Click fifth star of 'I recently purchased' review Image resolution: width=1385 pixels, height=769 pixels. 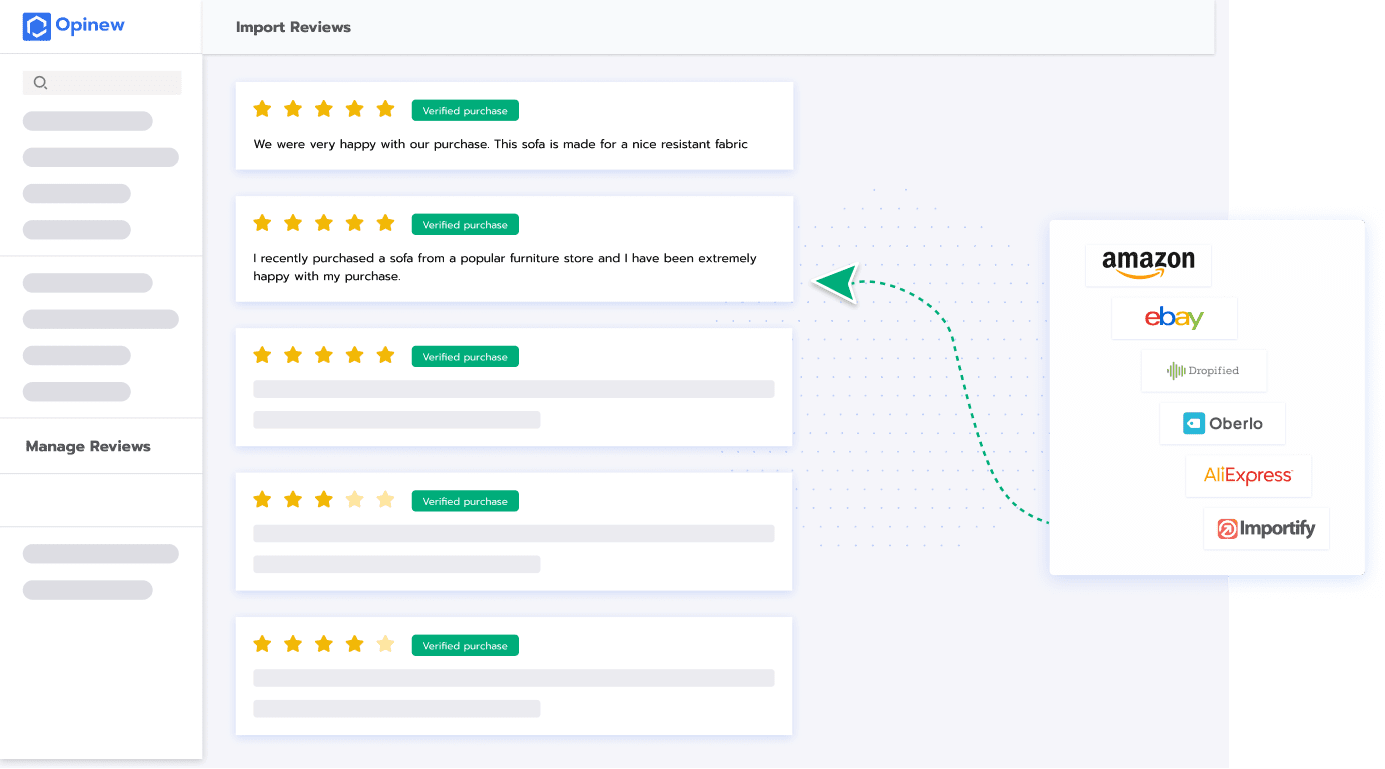385,223
